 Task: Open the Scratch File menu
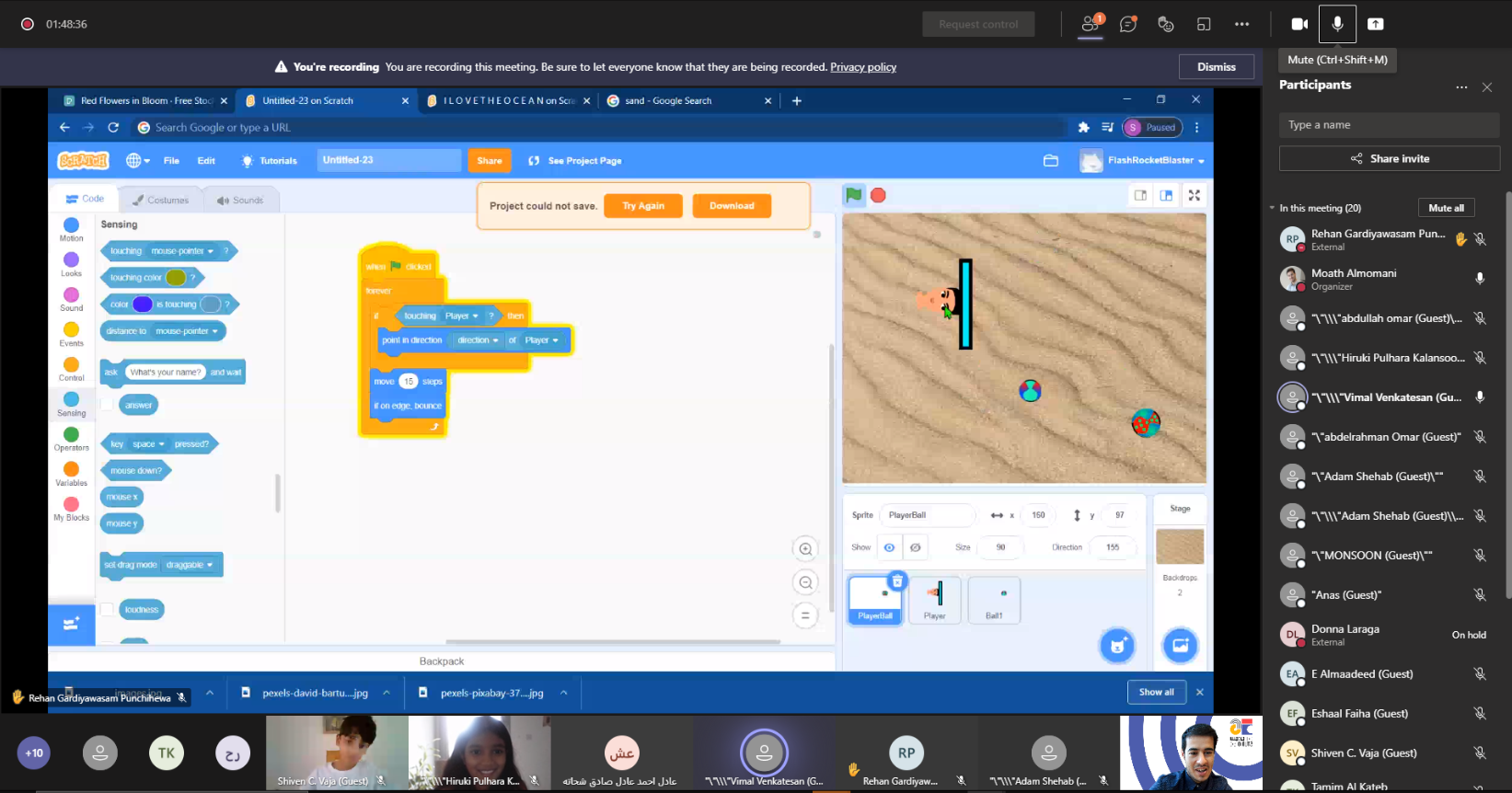pyautogui.click(x=171, y=160)
